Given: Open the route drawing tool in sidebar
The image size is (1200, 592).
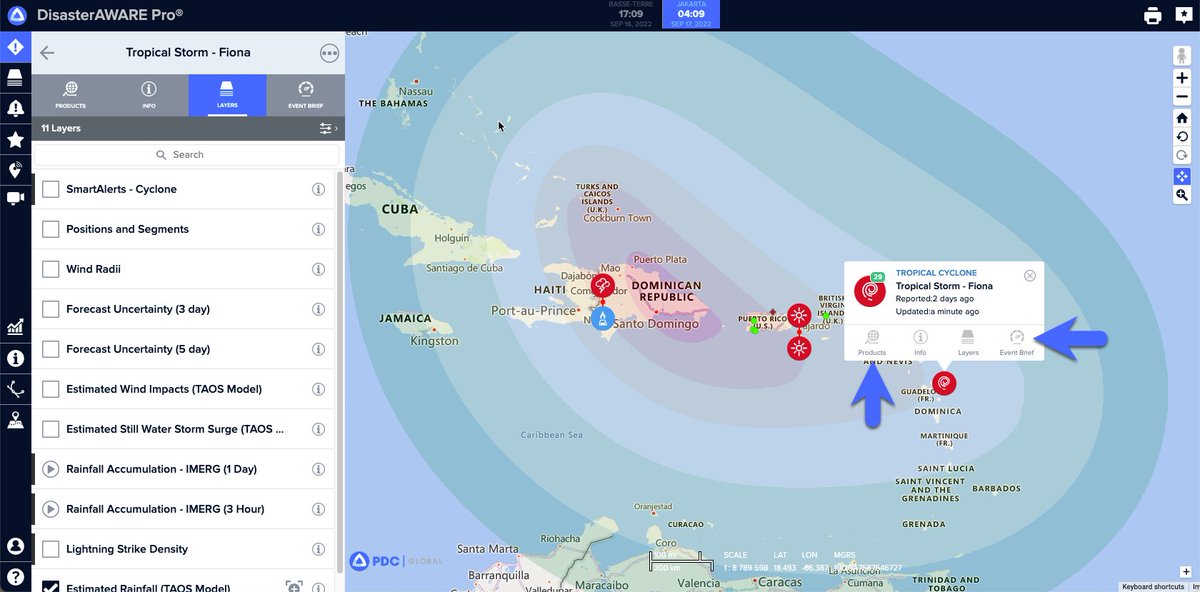Looking at the screenshot, I should (x=15, y=389).
